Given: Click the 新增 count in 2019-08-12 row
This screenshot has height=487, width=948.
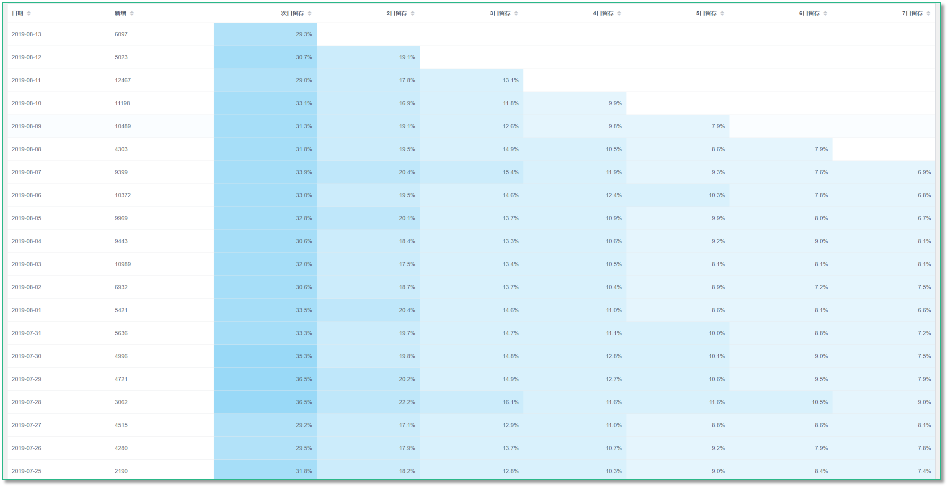Looking at the screenshot, I should 121,57.
